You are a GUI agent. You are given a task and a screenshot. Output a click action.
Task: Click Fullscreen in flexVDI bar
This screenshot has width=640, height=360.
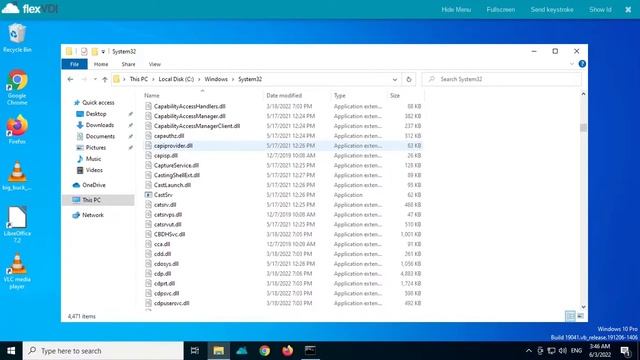500,9
